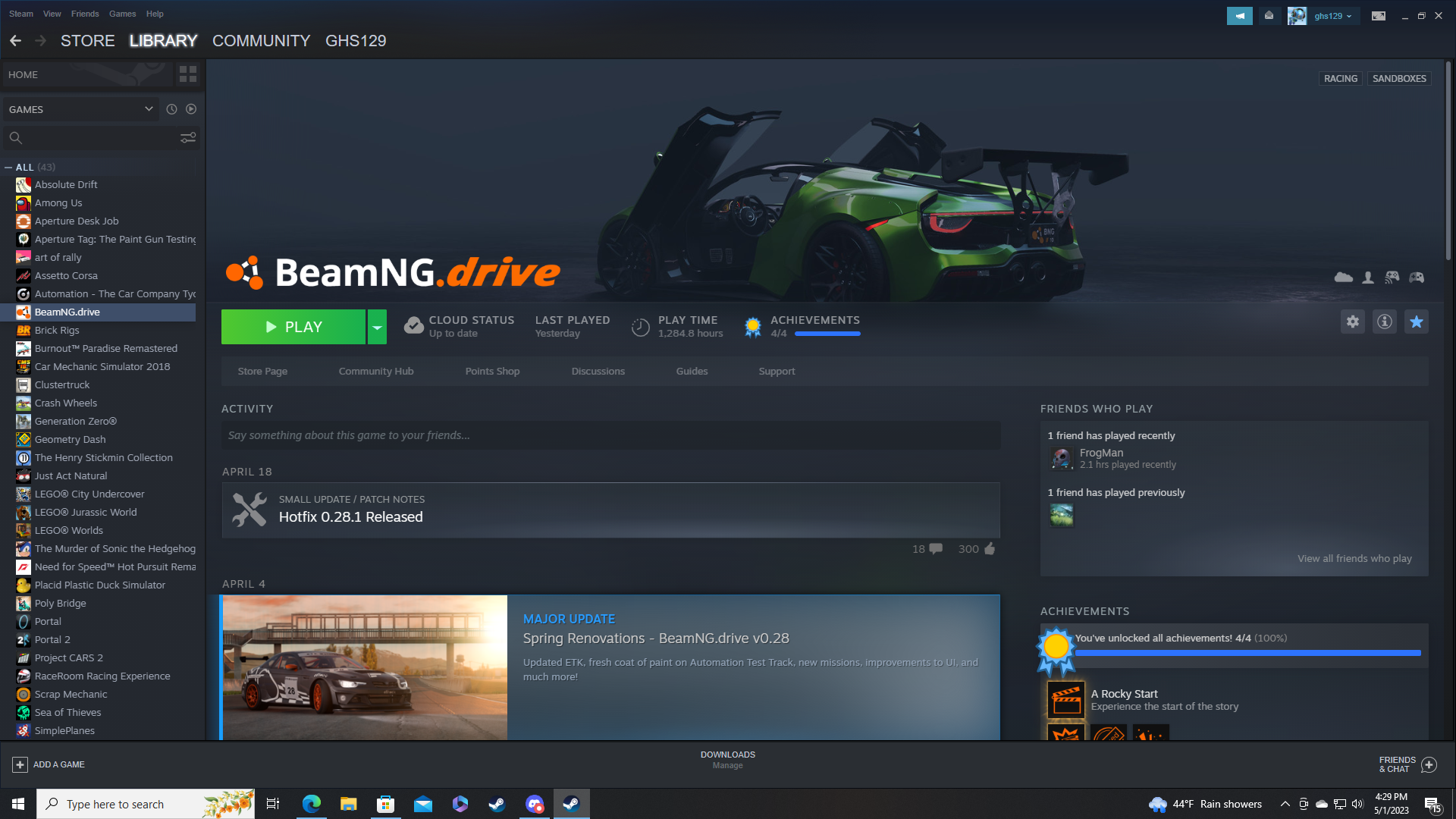
Task: Click the single-player feature icon
Action: [x=1368, y=278]
